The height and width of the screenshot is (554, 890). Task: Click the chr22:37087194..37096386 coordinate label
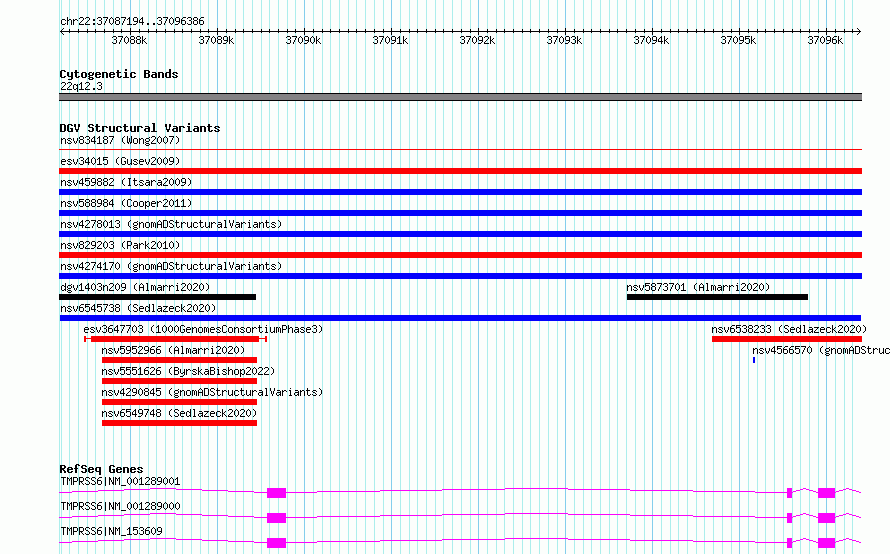[x=132, y=21]
